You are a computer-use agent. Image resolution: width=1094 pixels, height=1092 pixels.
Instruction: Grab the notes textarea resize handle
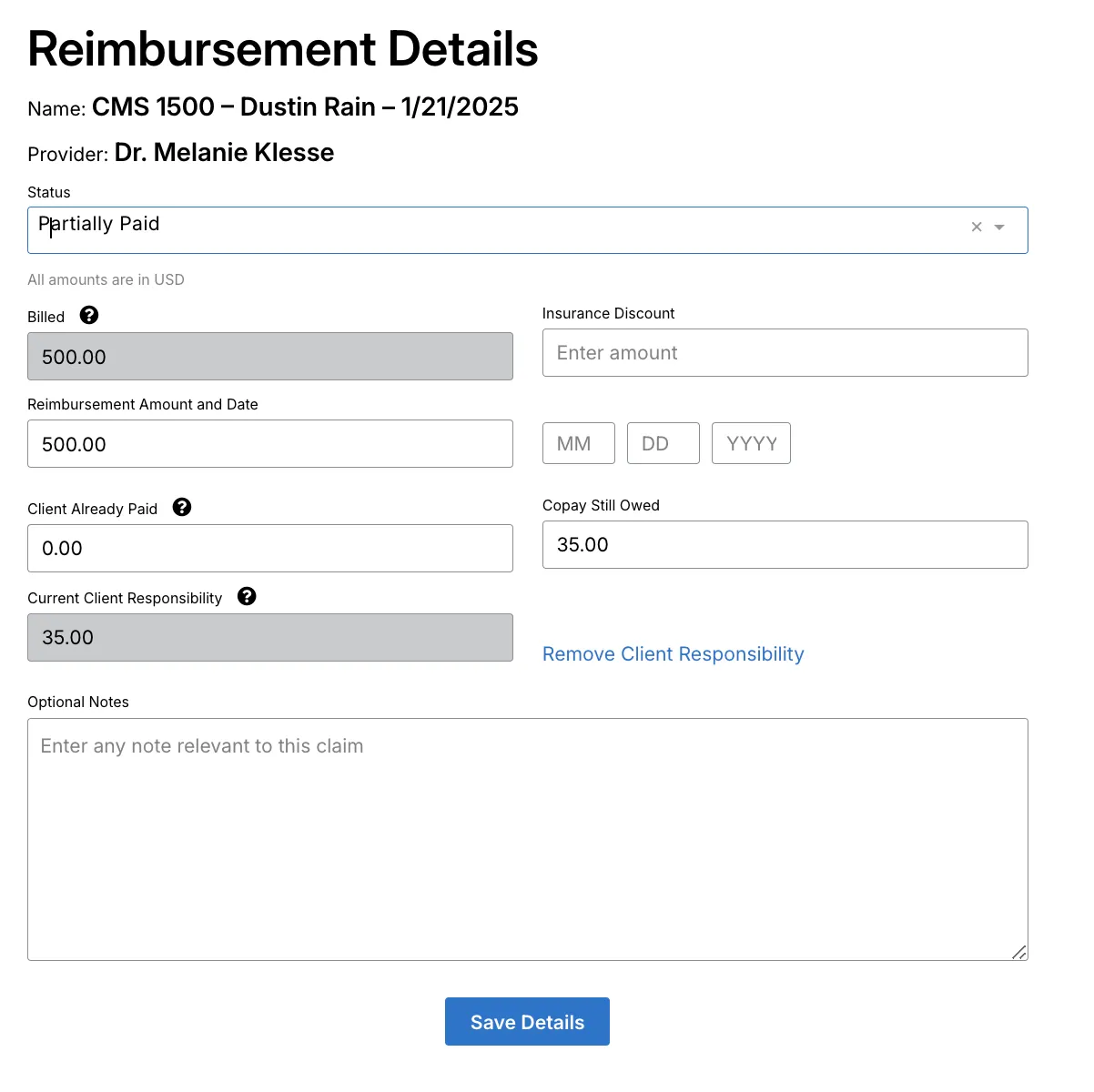[x=1019, y=952]
